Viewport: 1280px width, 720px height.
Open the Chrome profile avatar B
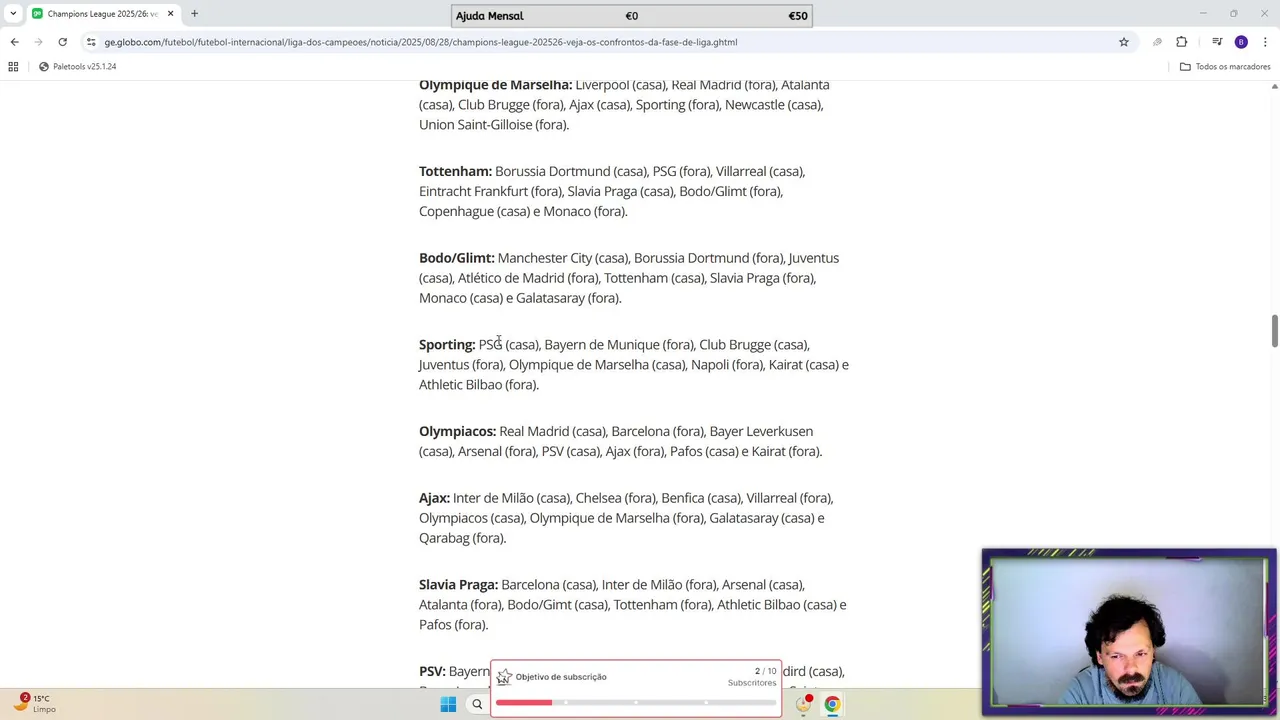(x=1241, y=42)
